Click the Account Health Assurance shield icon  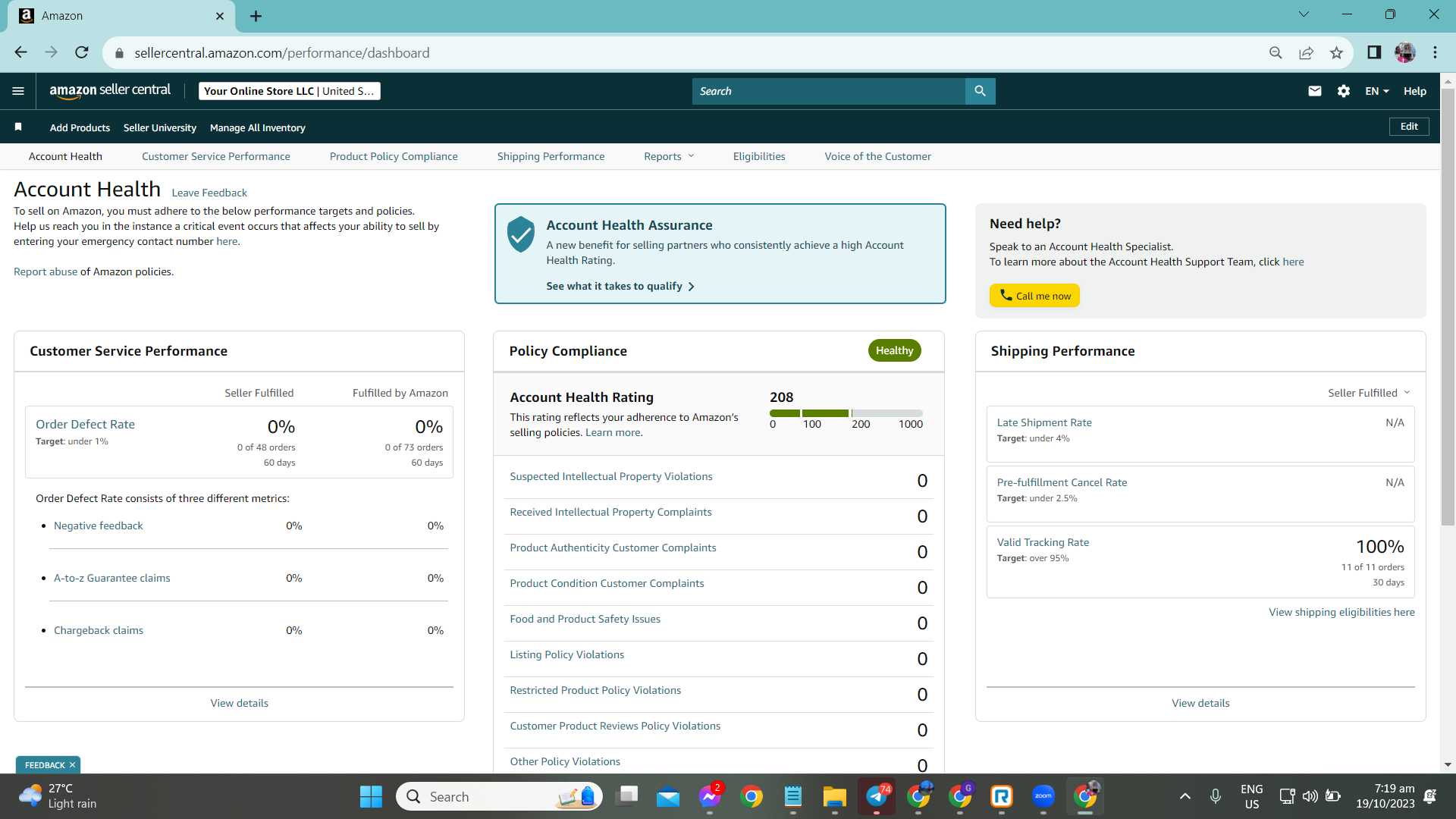521,234
